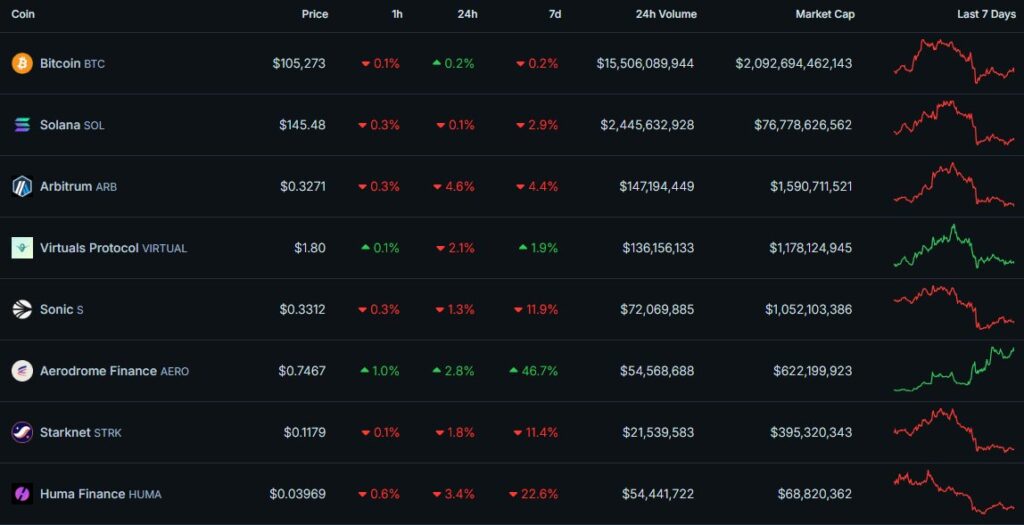Click the Arbitrum logo icon

22,186
